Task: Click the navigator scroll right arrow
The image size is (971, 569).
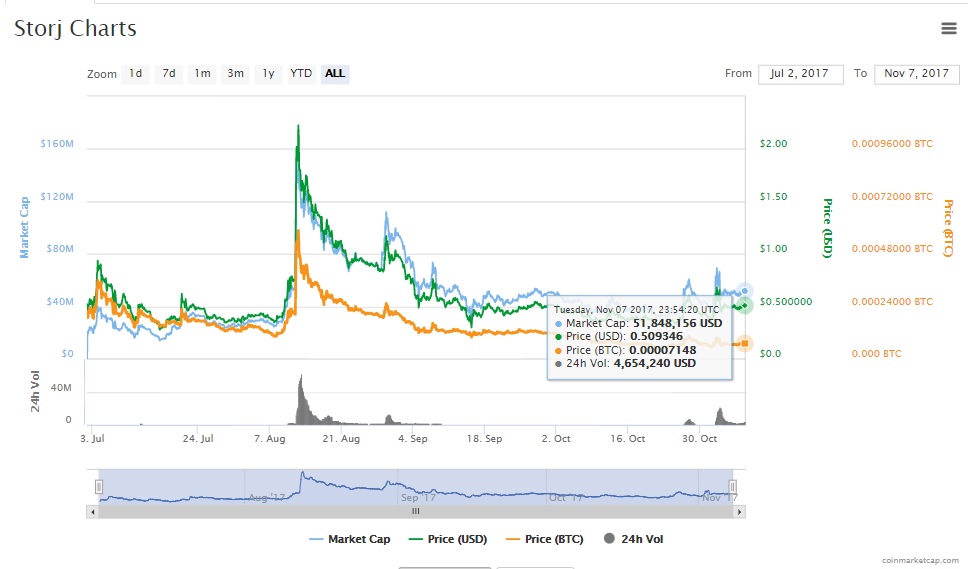Action: 739,512
